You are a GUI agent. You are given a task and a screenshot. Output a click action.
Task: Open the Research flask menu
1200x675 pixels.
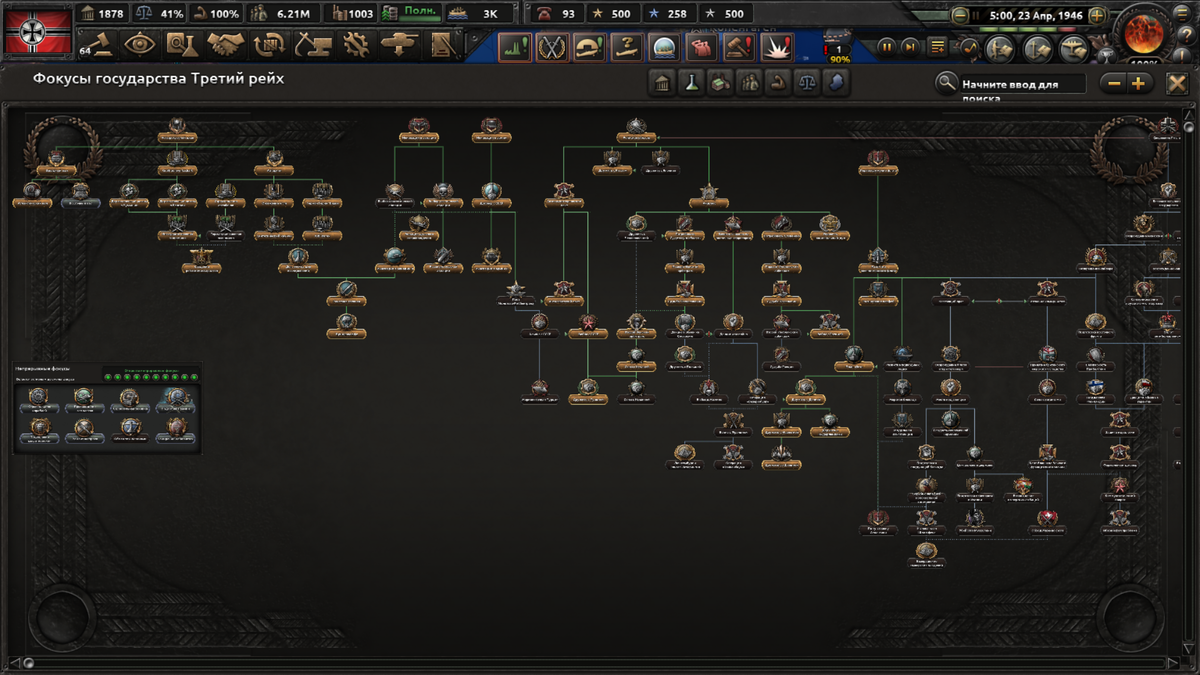point(184,45)
